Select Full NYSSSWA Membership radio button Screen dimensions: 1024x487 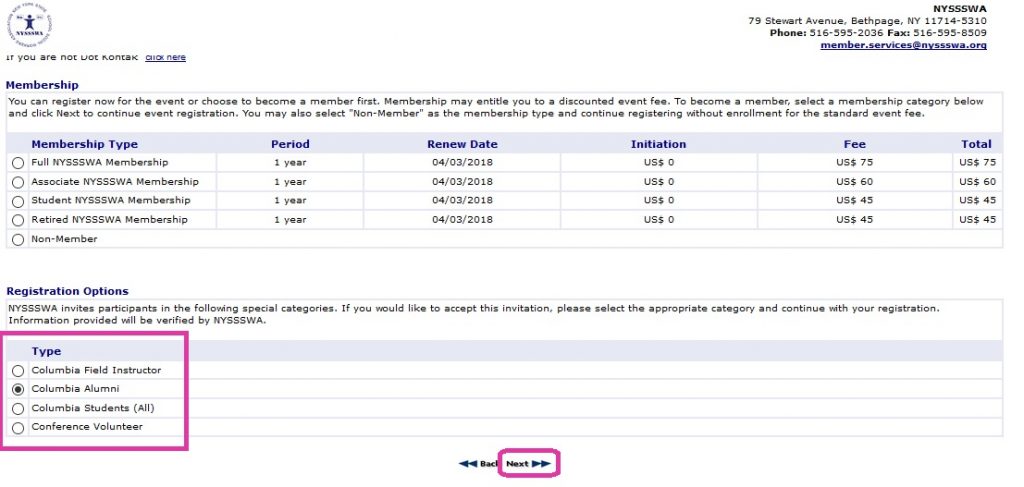point(17,163)
